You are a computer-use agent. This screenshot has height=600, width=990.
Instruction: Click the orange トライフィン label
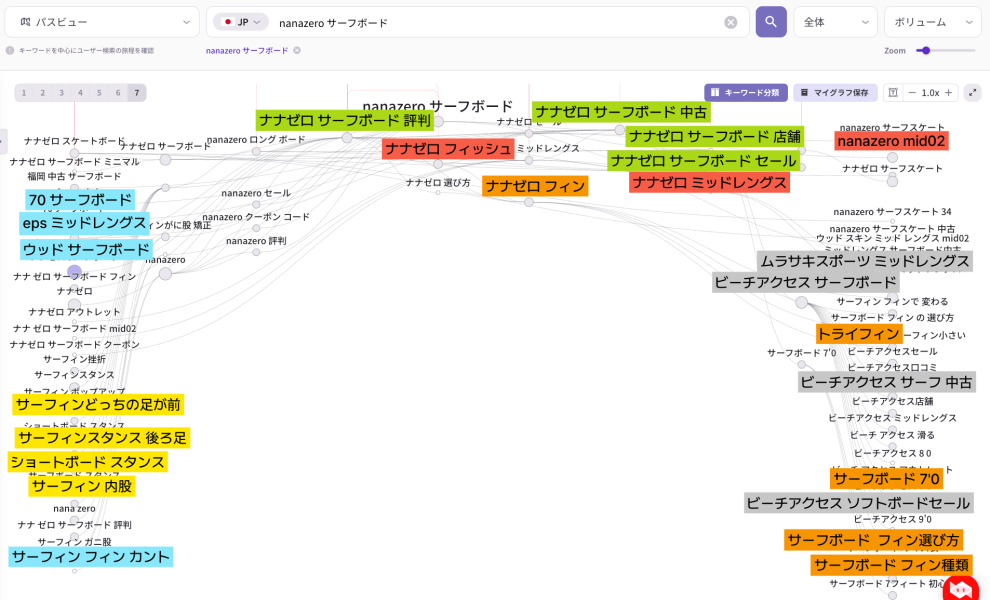(859, 333)
